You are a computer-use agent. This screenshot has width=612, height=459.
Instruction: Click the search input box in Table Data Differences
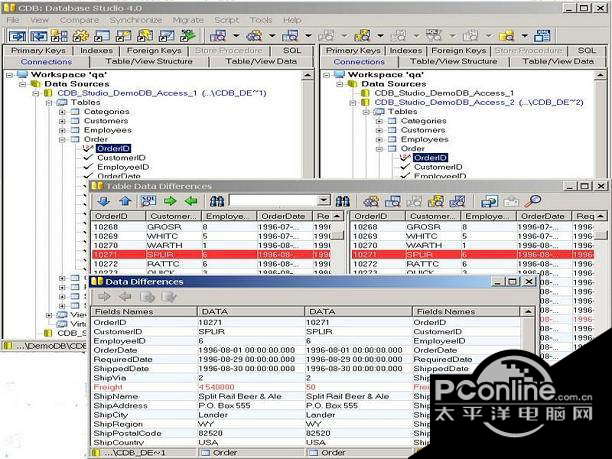[273, 201]
